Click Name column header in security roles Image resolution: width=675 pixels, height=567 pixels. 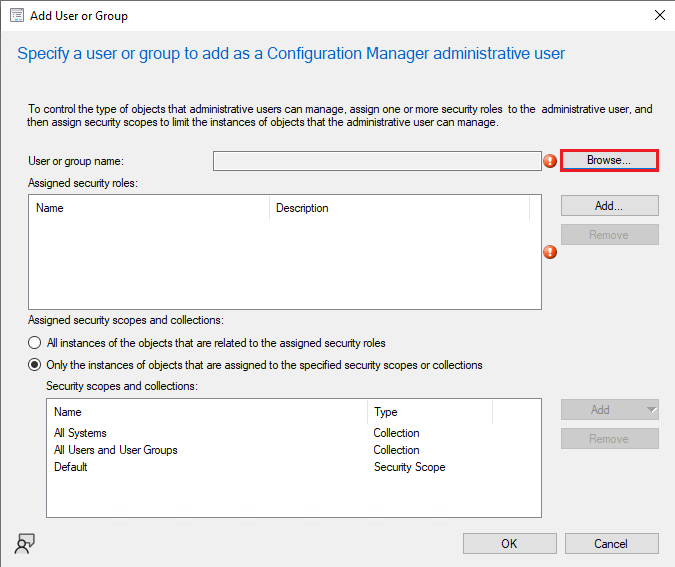[149, 208]
